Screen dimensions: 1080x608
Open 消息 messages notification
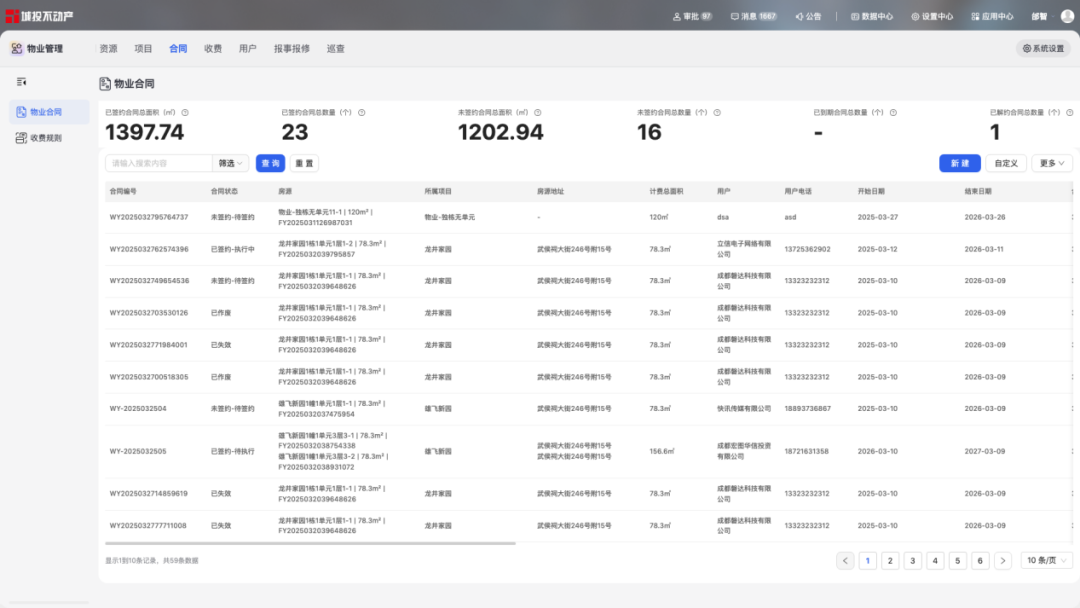coord(753,16)
